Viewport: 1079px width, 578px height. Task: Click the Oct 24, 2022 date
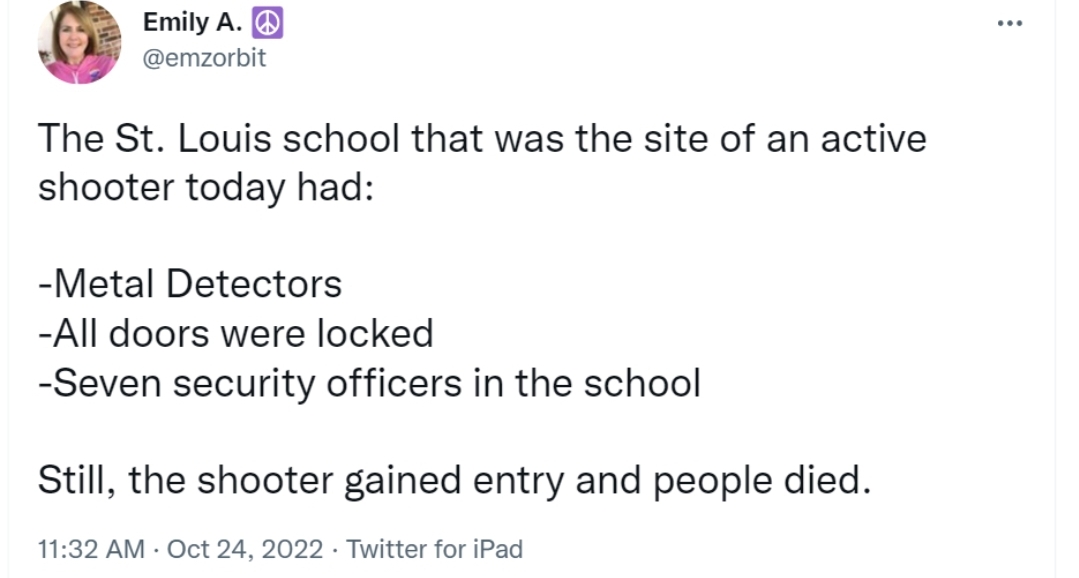coord(245,549)
